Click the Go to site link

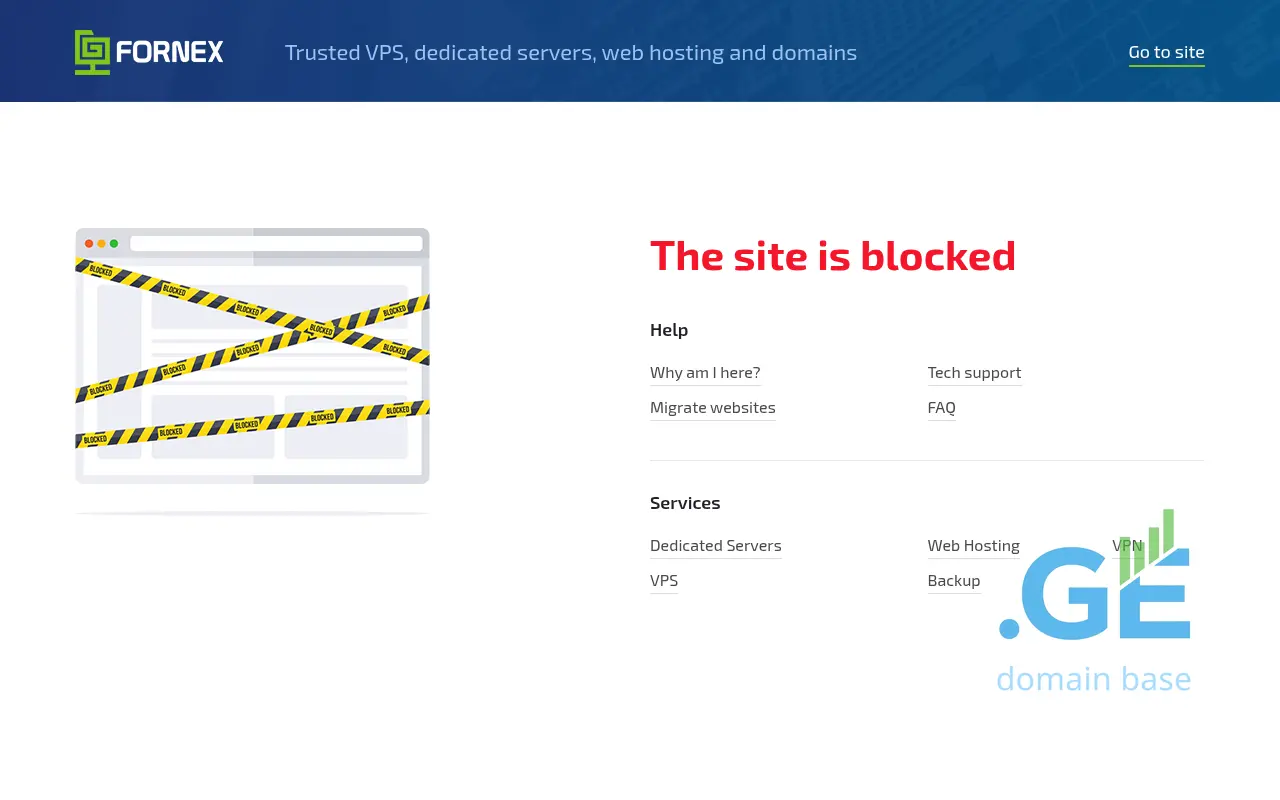click(x=1166, y=52)
